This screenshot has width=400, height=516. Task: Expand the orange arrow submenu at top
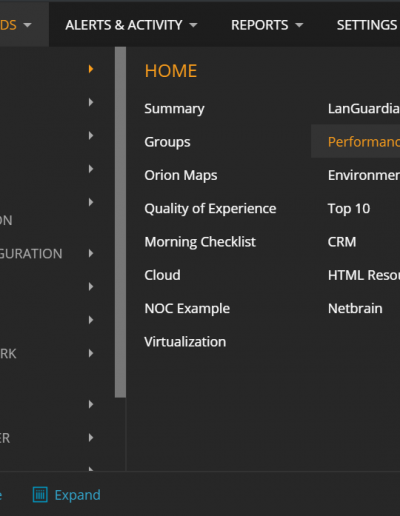[x=91, y=69]
